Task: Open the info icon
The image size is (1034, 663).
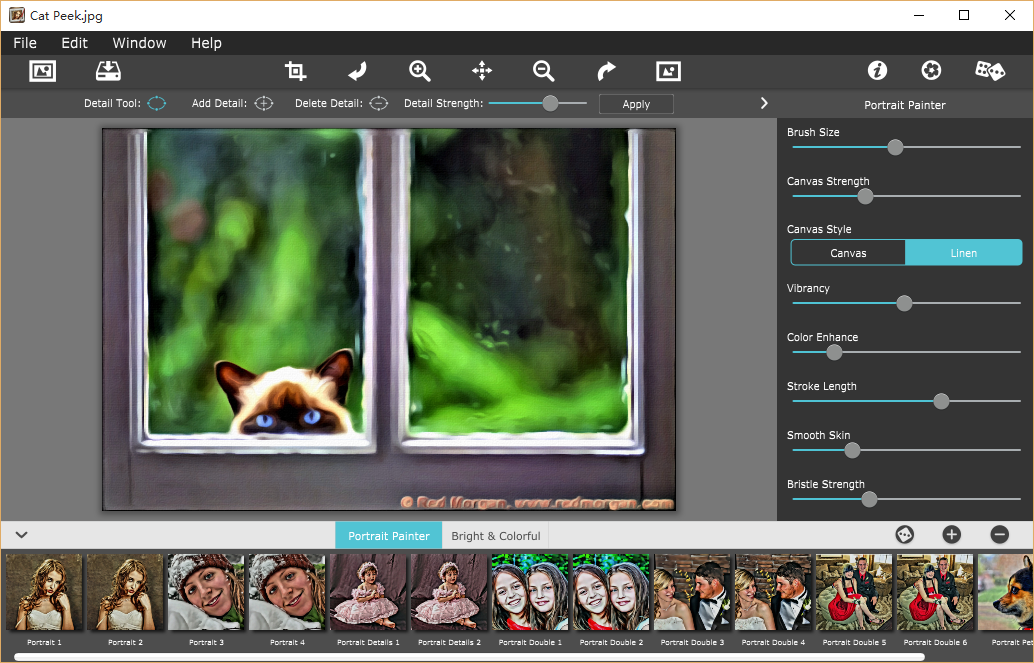Action: coord(877,71)
